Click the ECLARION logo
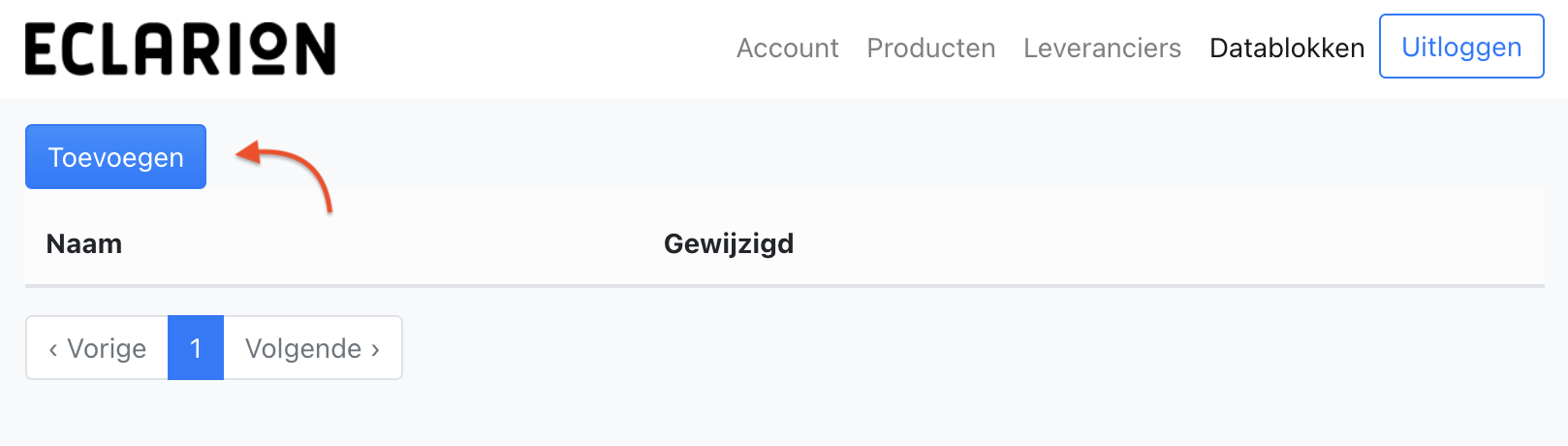This screenshot has height=446, width=1568. point(180,48)
